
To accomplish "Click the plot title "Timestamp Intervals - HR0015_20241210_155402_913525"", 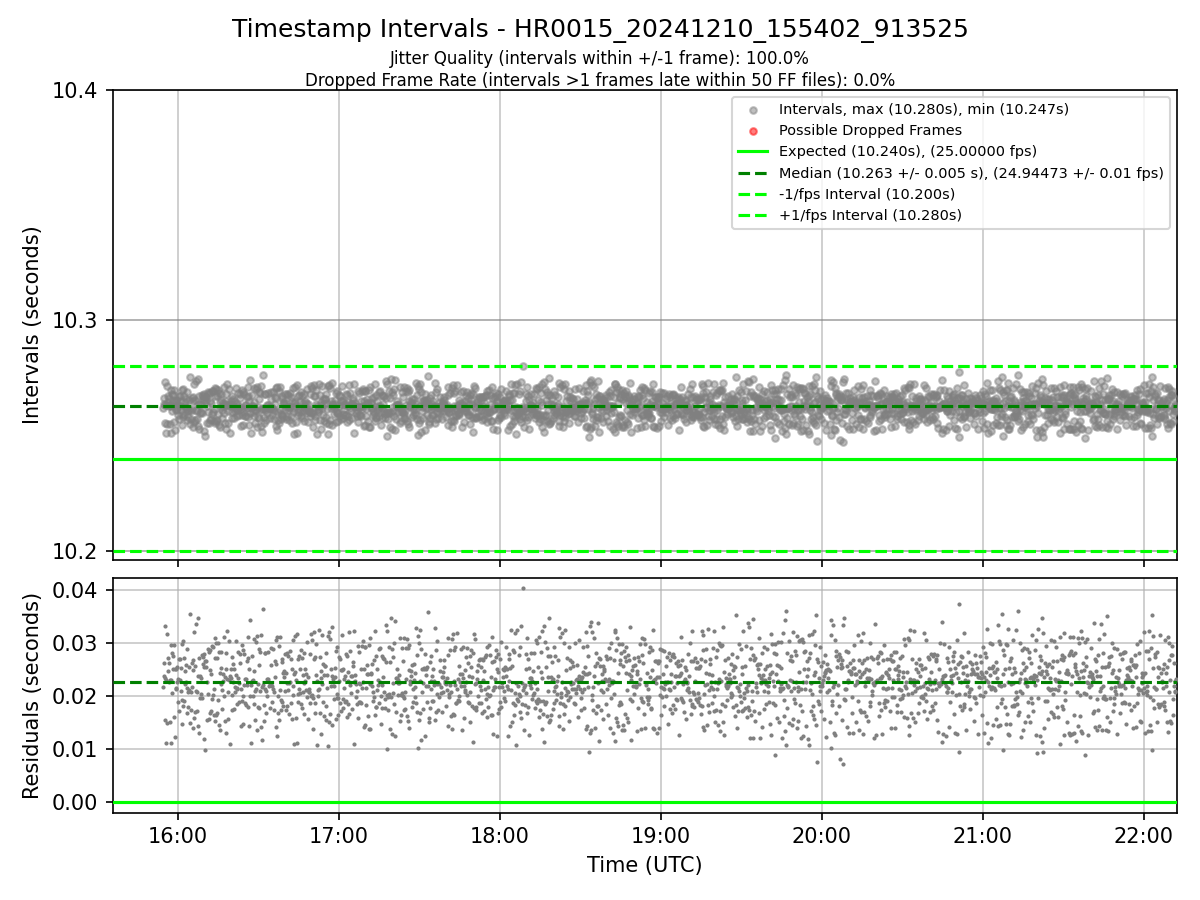I will click(600, 29).
